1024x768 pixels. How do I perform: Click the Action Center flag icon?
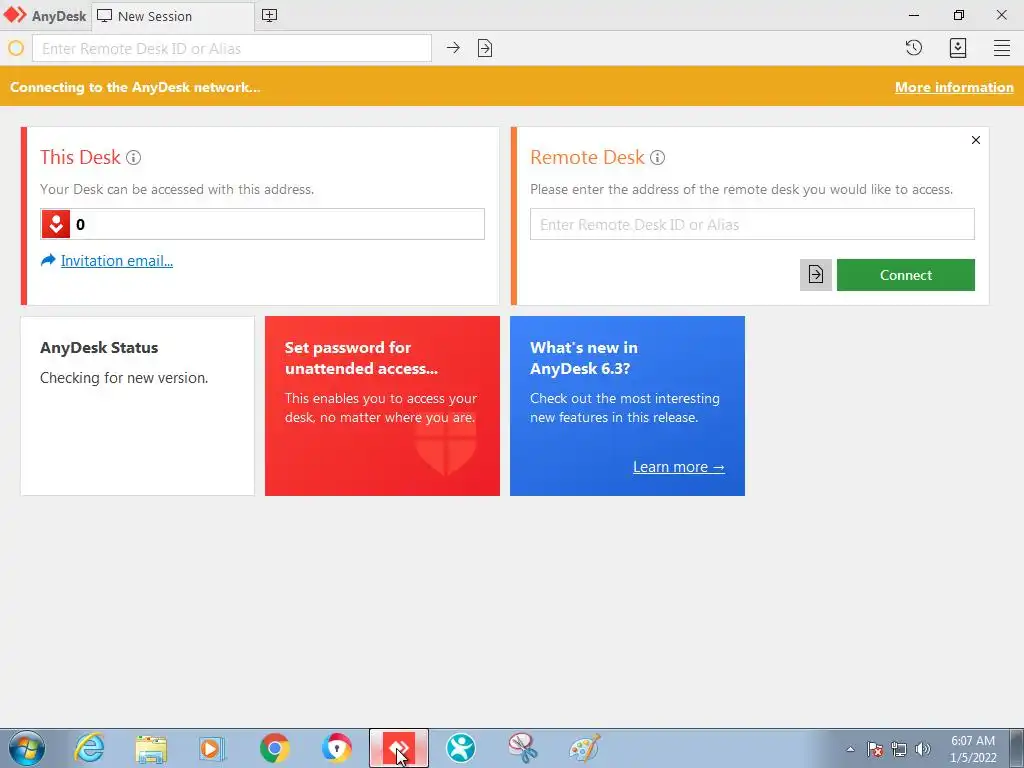click(875, 749)
